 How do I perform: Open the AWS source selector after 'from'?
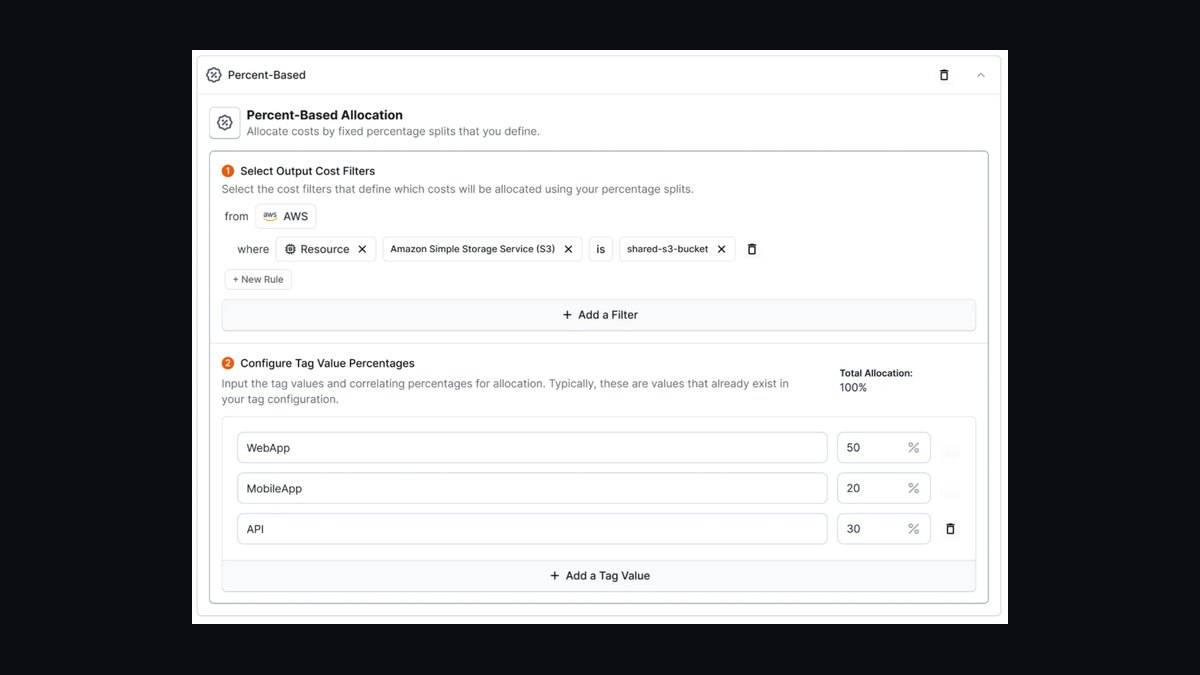coord(285,216)
